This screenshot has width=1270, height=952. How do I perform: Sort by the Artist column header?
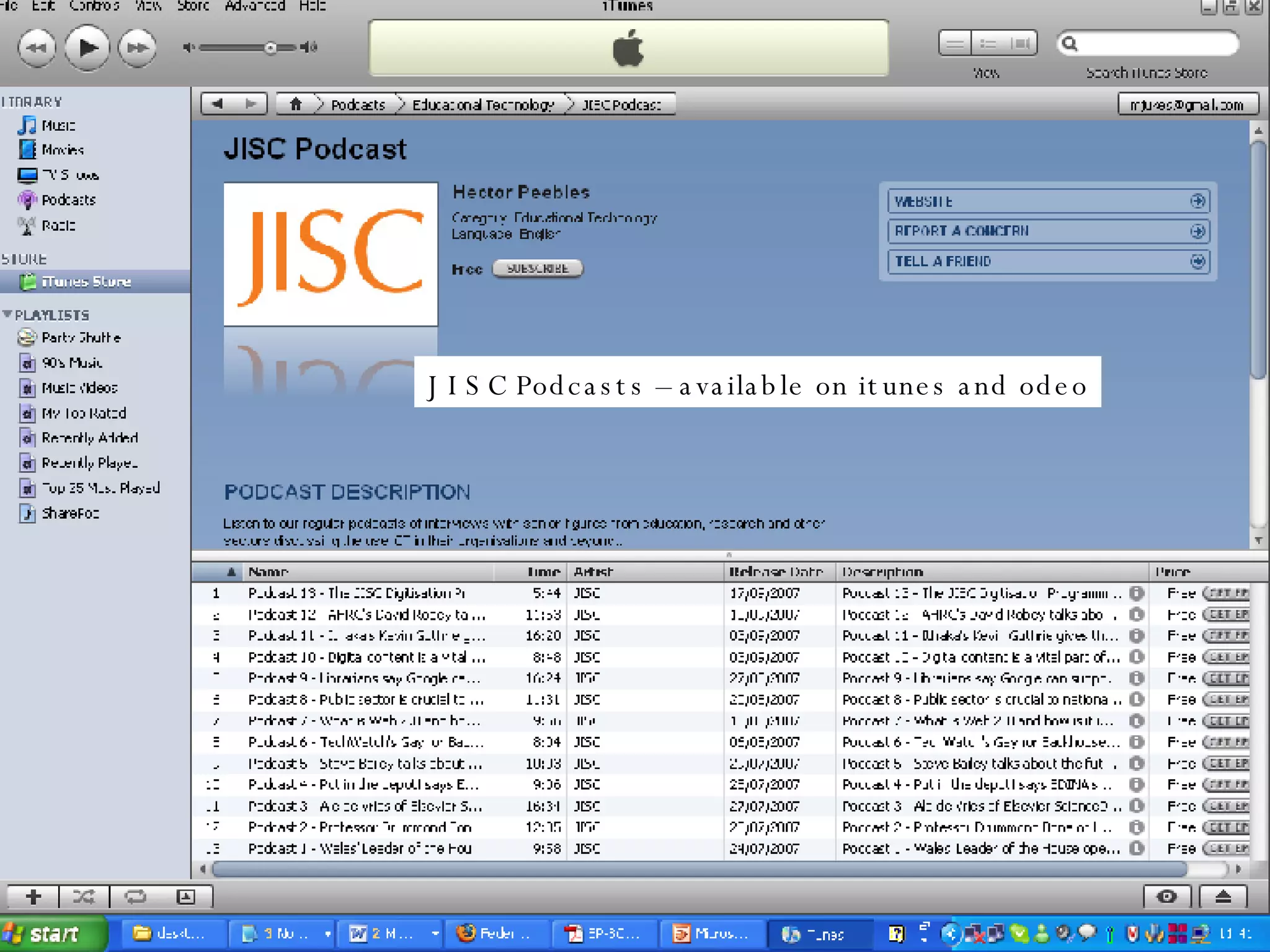[645, 572]
